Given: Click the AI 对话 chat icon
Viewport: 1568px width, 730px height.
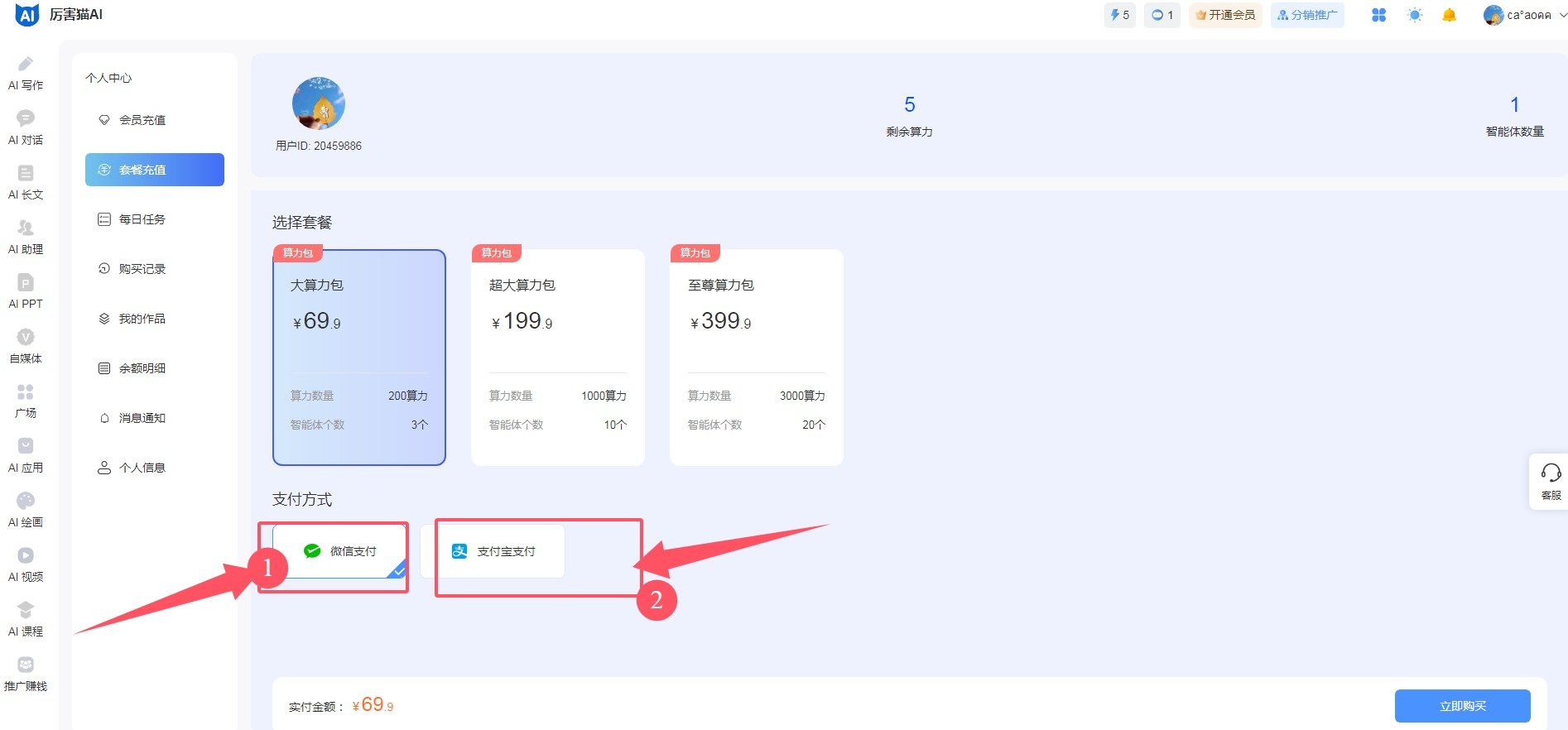Looking at the screenshot, I should point(26,119).
